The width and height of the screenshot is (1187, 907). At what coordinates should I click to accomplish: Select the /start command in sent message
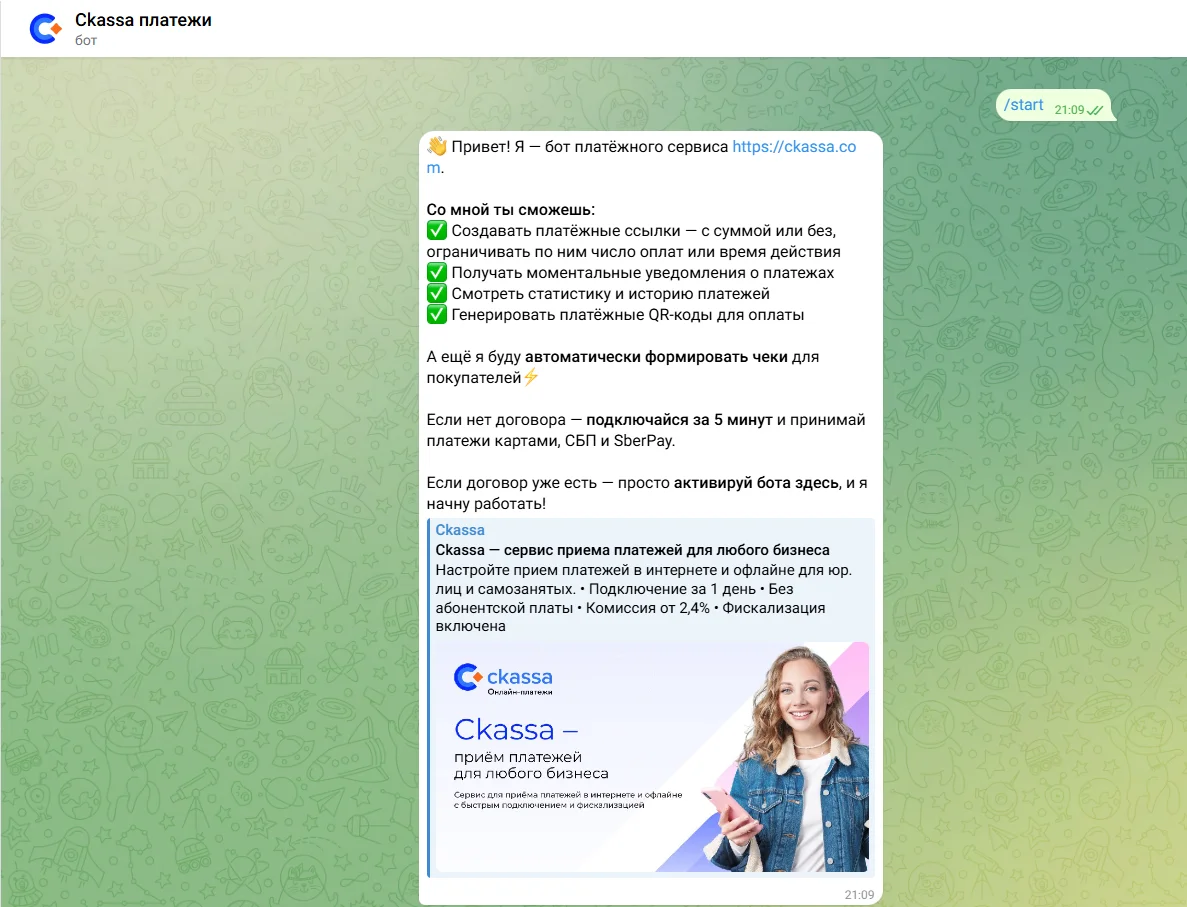point(1023,105)
